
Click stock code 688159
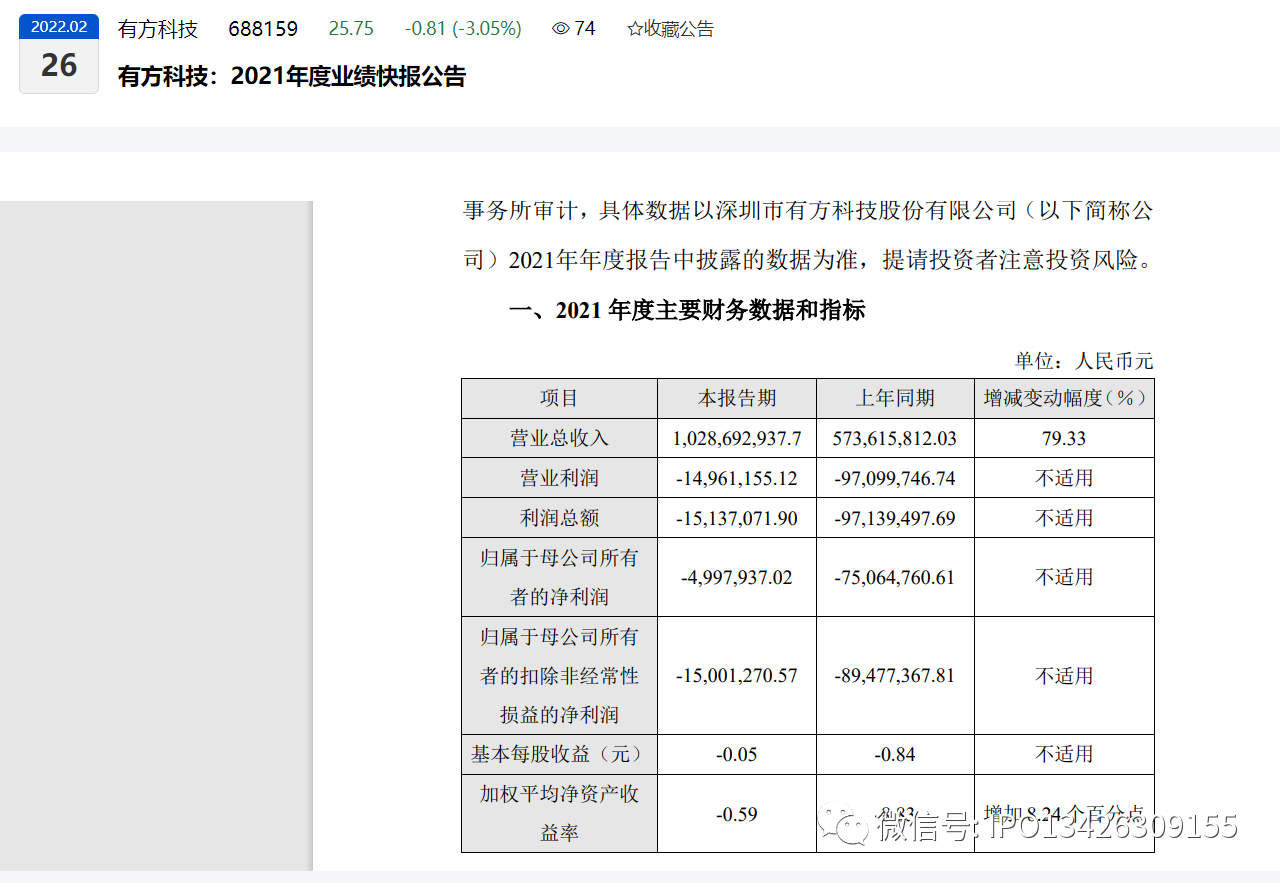point(263,29)
